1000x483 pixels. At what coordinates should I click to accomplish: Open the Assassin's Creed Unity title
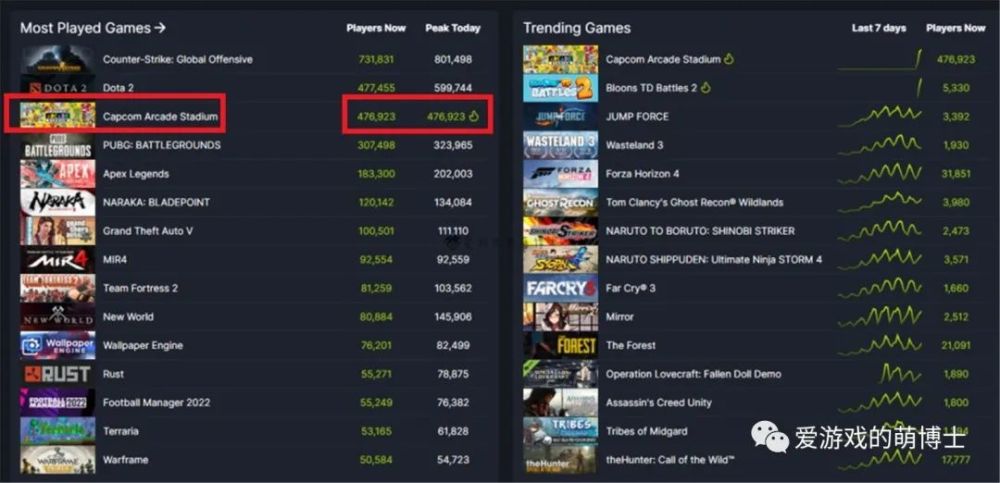point(658,403)
